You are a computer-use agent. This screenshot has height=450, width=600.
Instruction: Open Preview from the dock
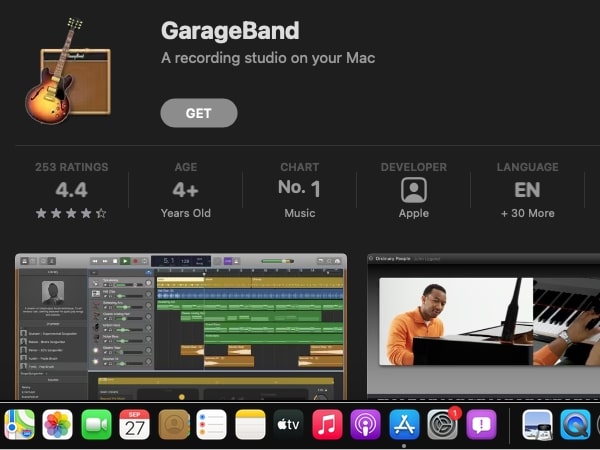537,425
